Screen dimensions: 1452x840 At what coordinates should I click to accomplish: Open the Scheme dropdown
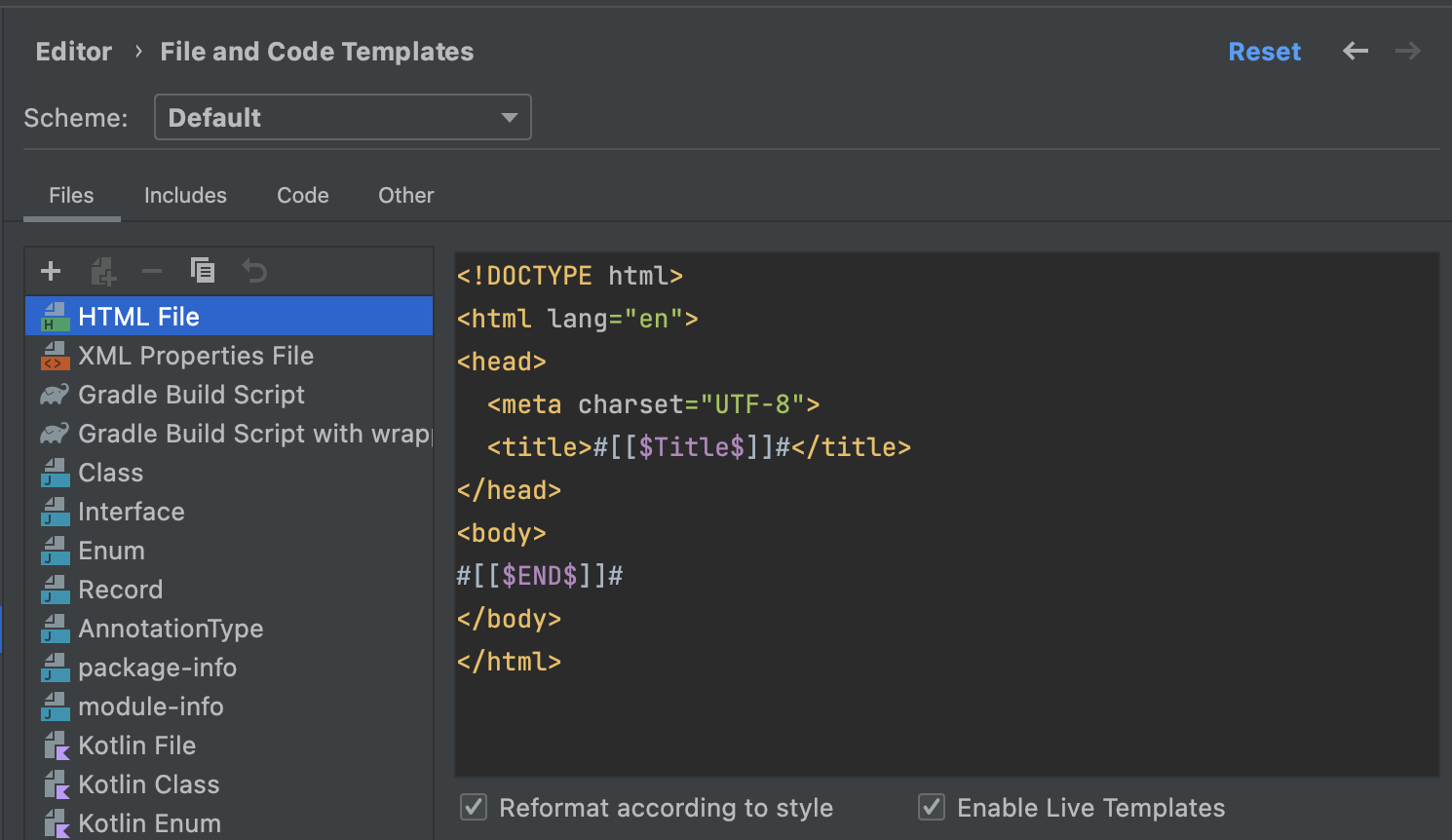coord(342,117)
